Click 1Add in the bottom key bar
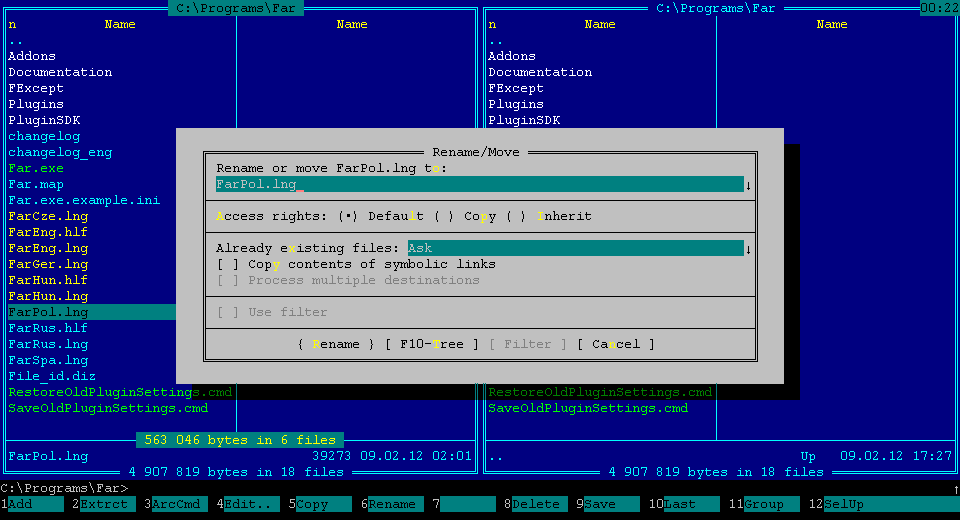 [36, 504]
